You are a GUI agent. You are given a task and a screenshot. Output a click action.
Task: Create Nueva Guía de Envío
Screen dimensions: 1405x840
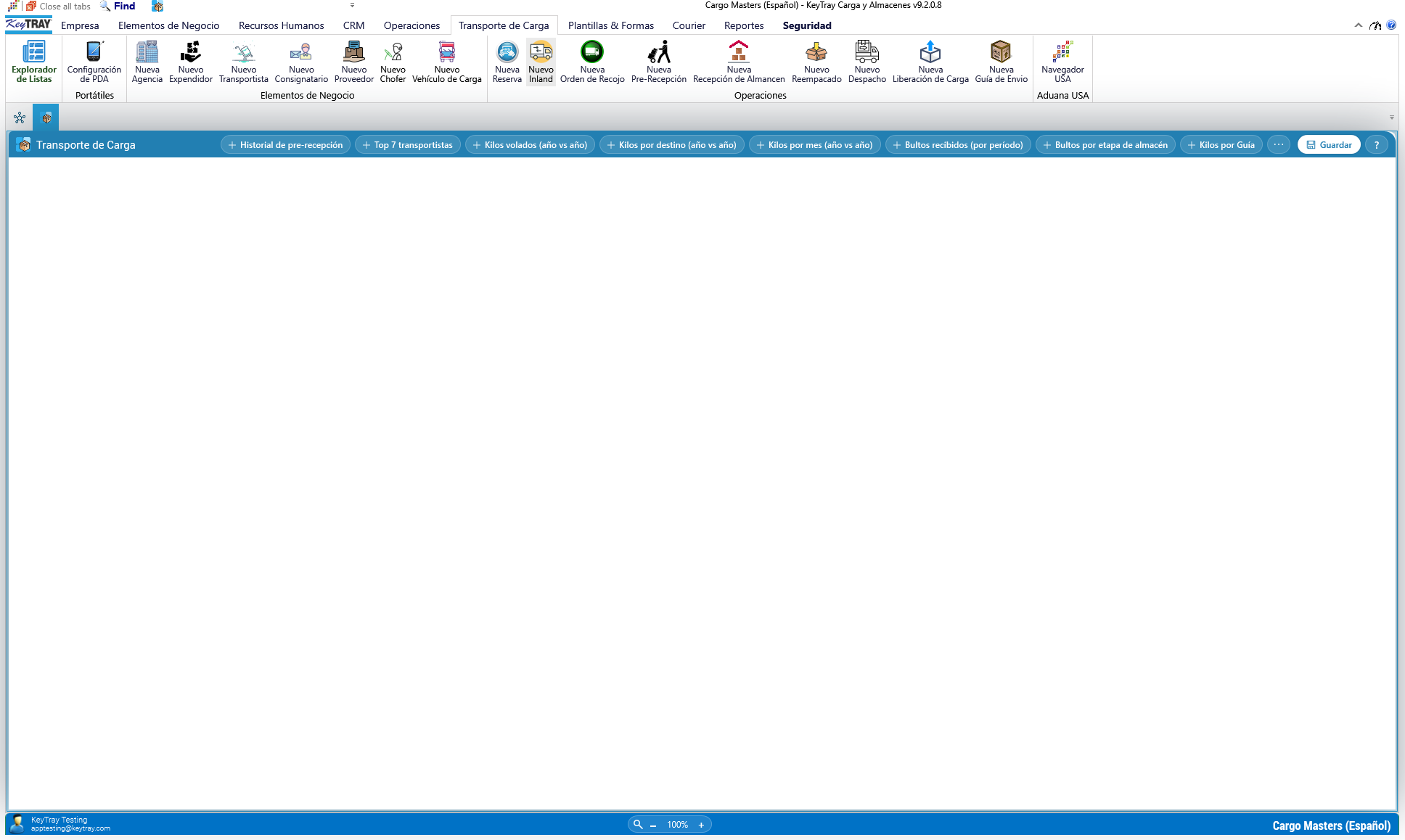(x=1001, y=62)
